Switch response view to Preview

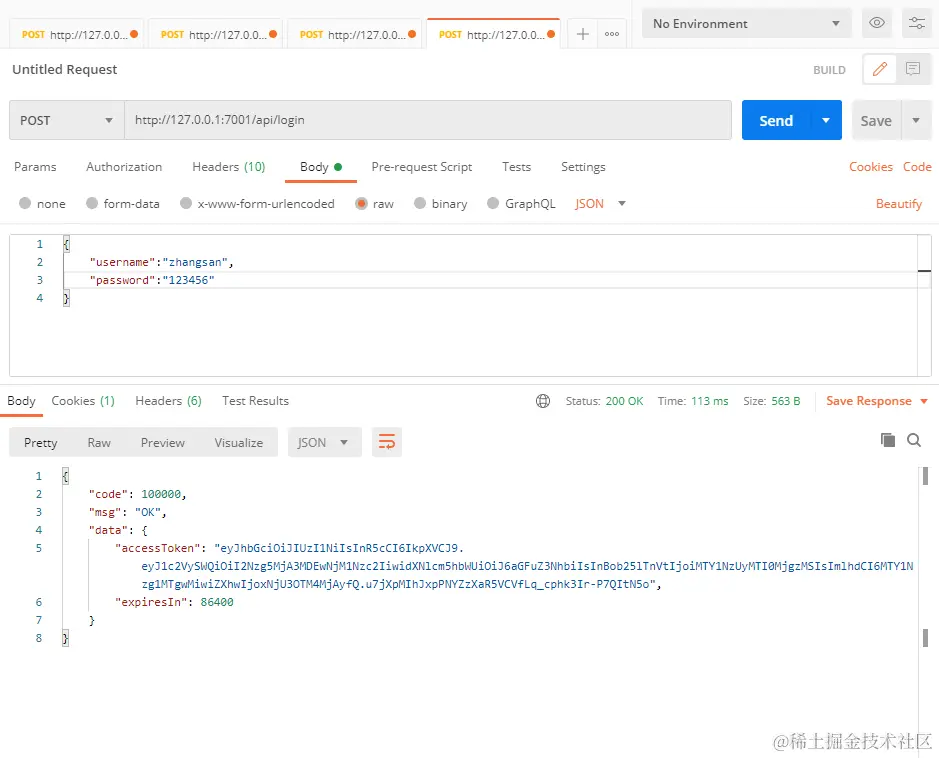click(x=162, y=442)
